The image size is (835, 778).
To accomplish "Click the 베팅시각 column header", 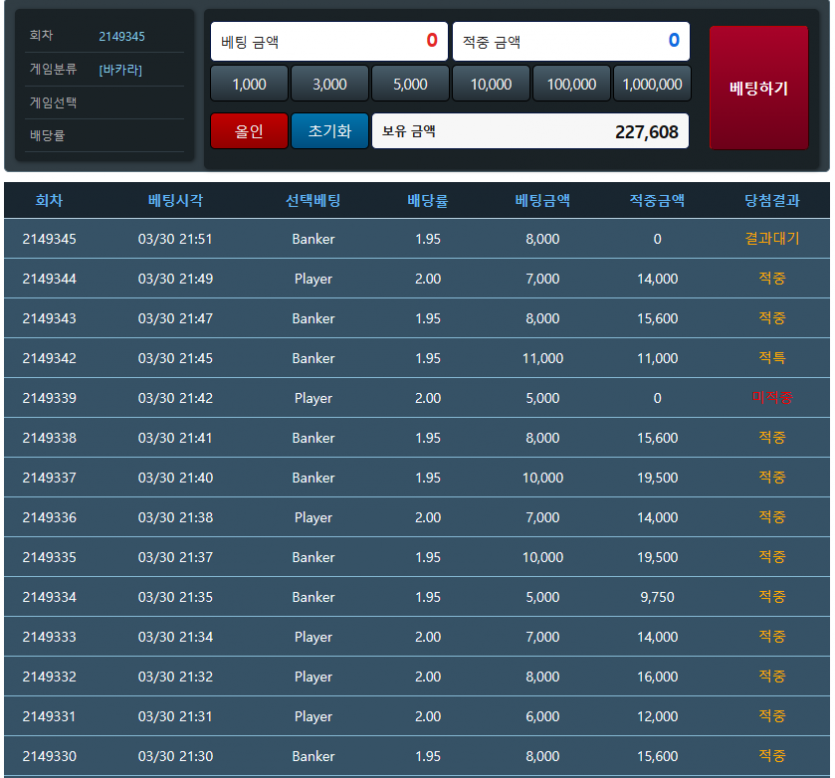I will point(175,200).
